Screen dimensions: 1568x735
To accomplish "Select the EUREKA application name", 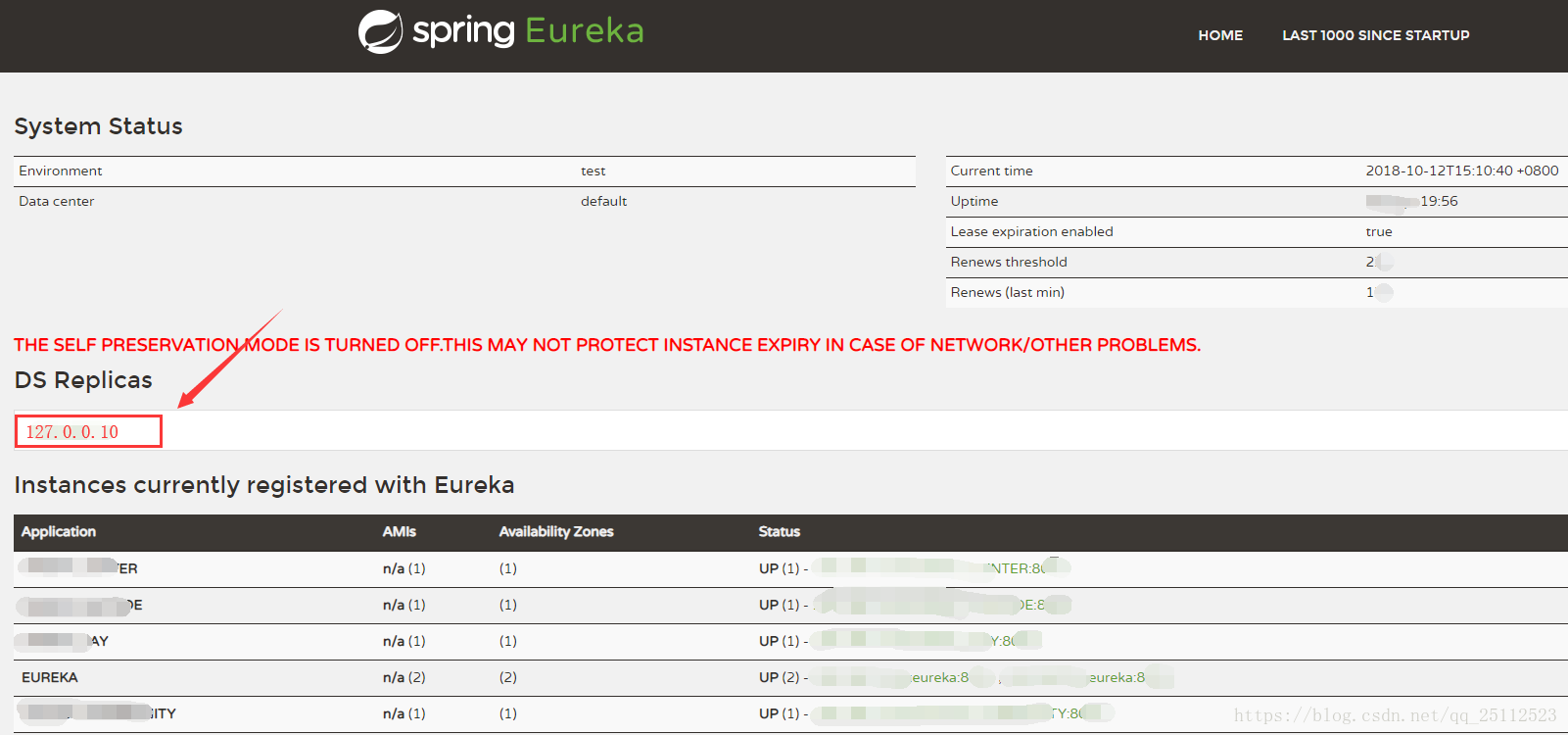I will pyautogui.click(x=50, y=677).
